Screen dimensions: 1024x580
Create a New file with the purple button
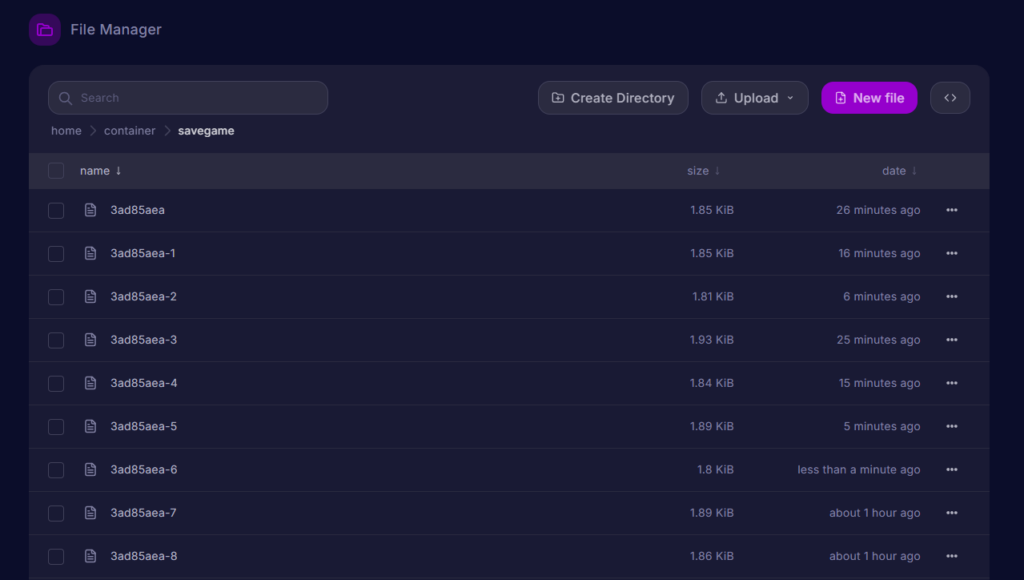869,98
